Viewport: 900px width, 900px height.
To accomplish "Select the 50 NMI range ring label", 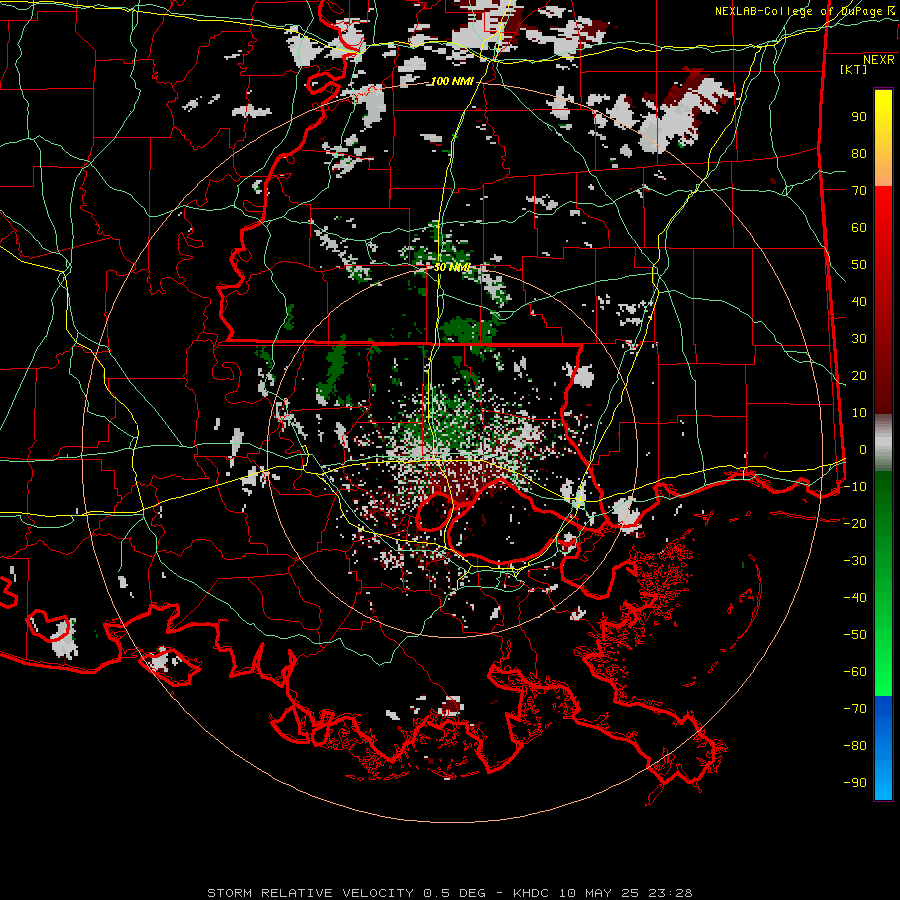I will pyautogui.click(x=452, y=267).
